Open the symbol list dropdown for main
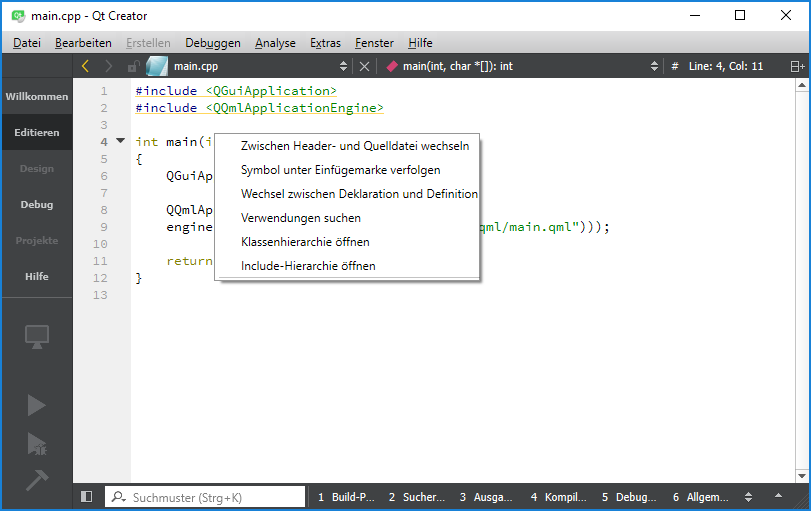 pyautogui.click(x=654, y=66)
